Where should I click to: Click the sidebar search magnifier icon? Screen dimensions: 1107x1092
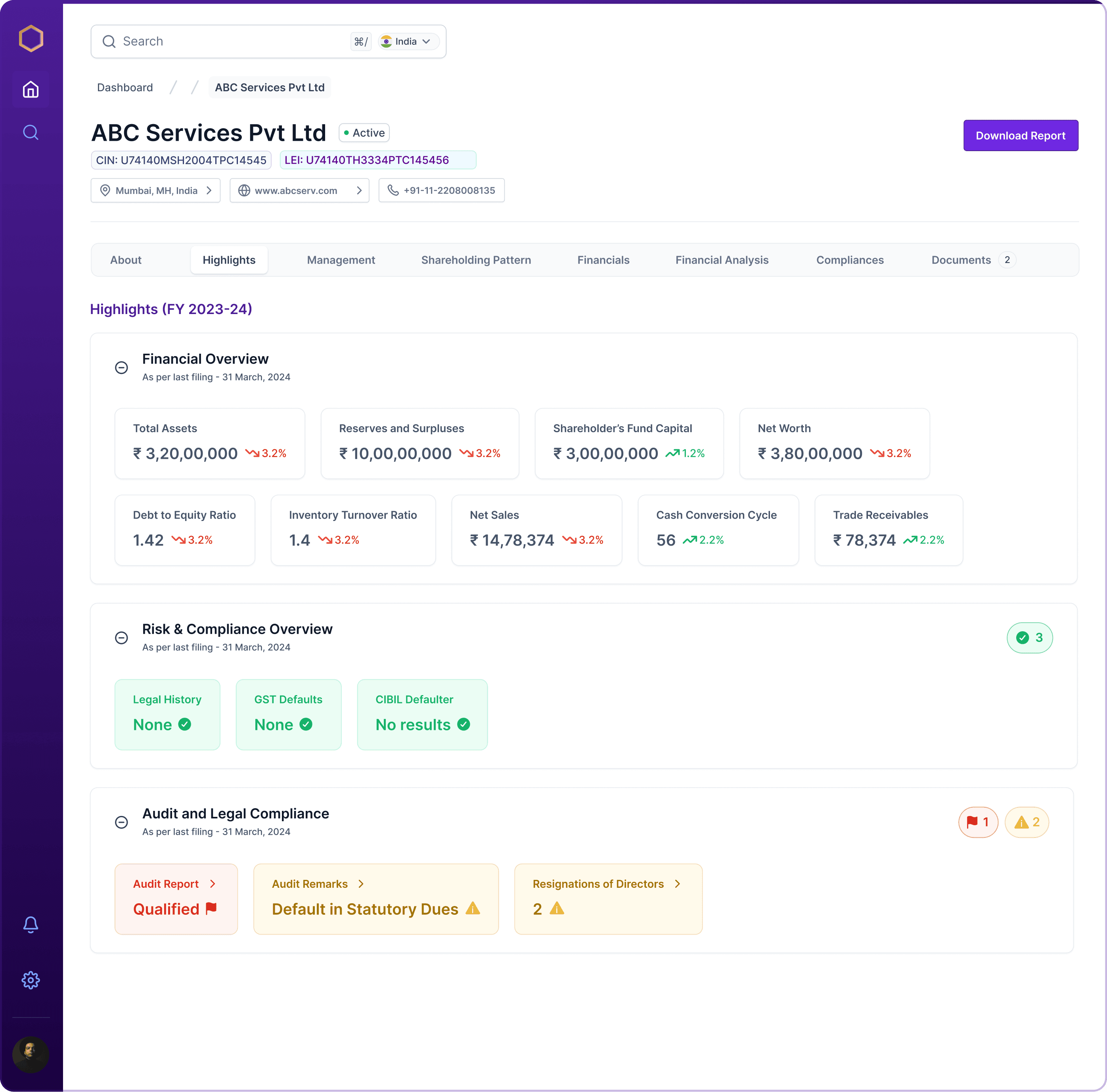(31, 133)
